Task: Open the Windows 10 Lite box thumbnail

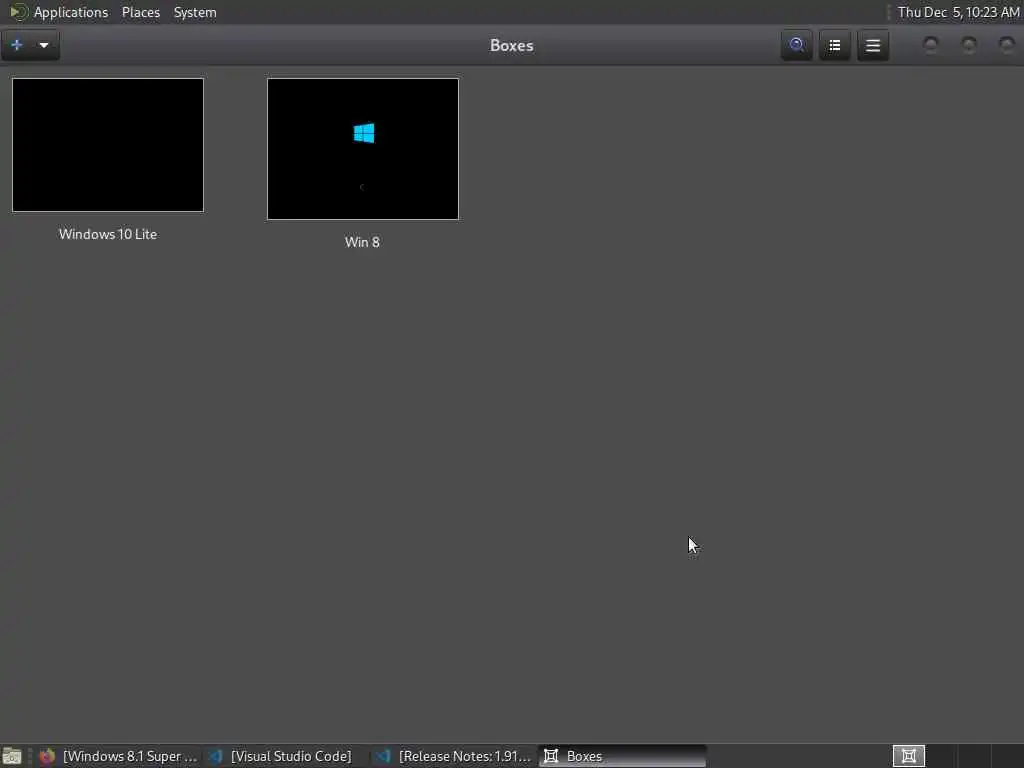Action: [108, 145]
